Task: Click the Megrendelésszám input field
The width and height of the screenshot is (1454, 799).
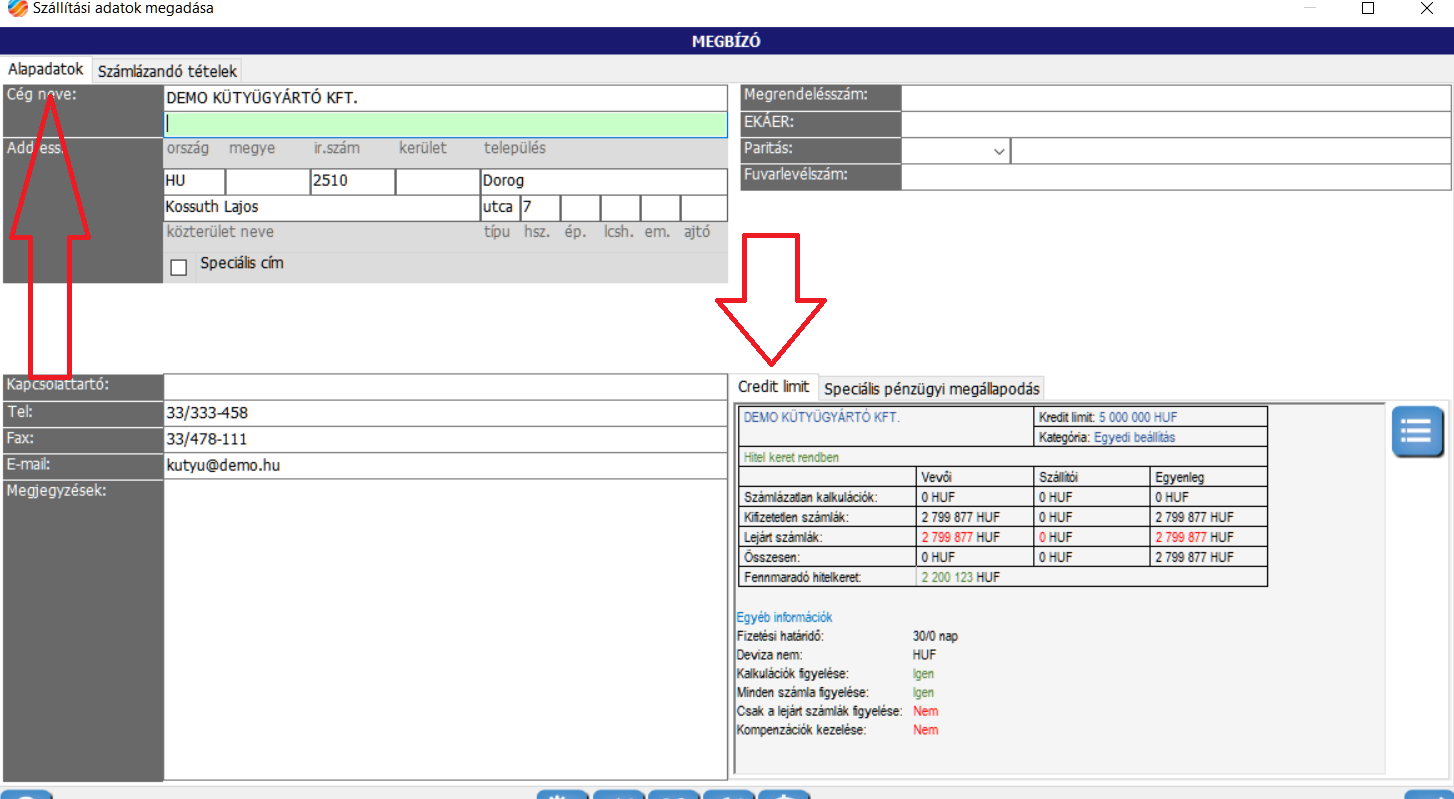Action: coord(1175,97)
